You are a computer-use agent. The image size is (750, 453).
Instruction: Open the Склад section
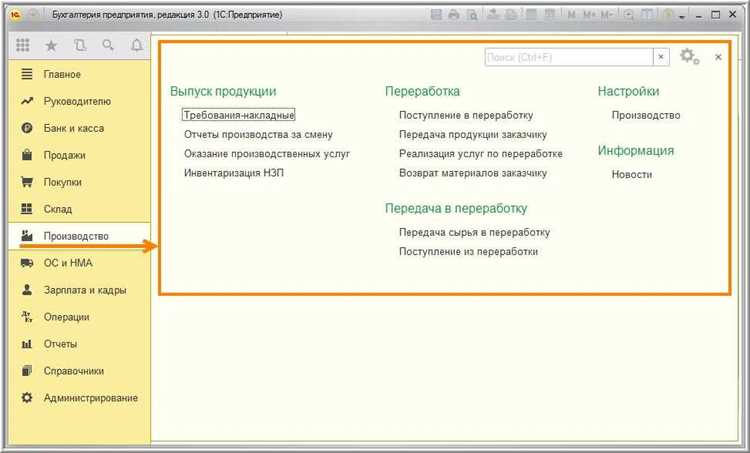79,209
